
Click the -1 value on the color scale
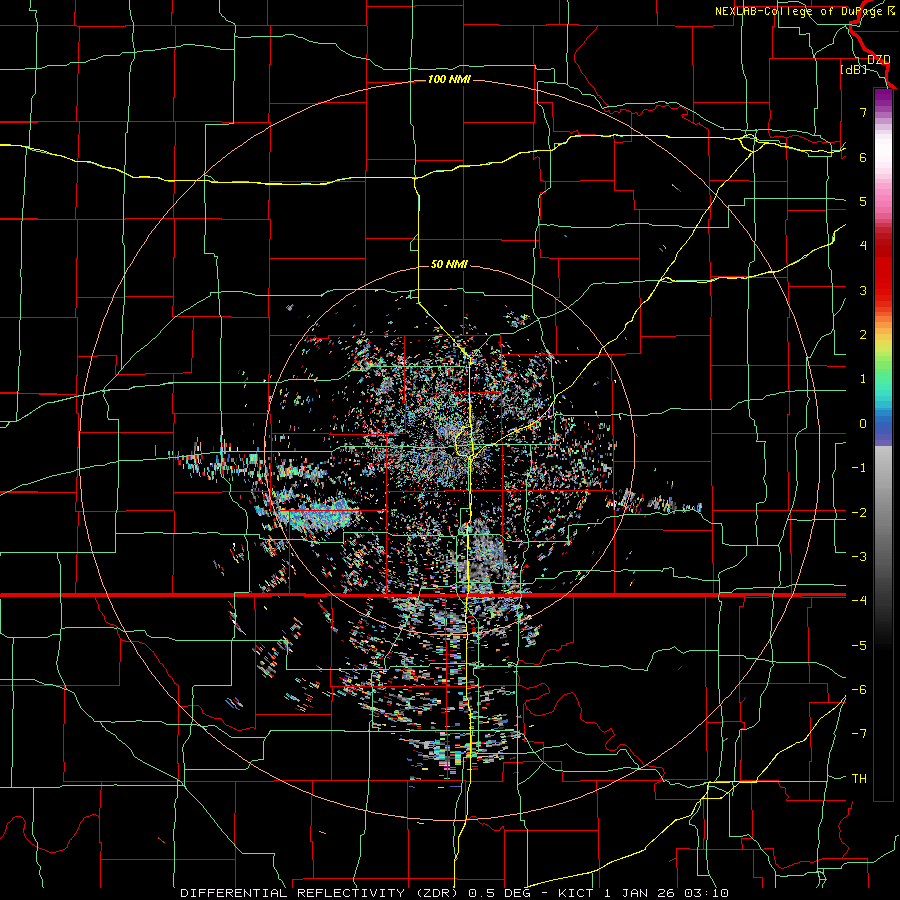click(x=859, y=468)
